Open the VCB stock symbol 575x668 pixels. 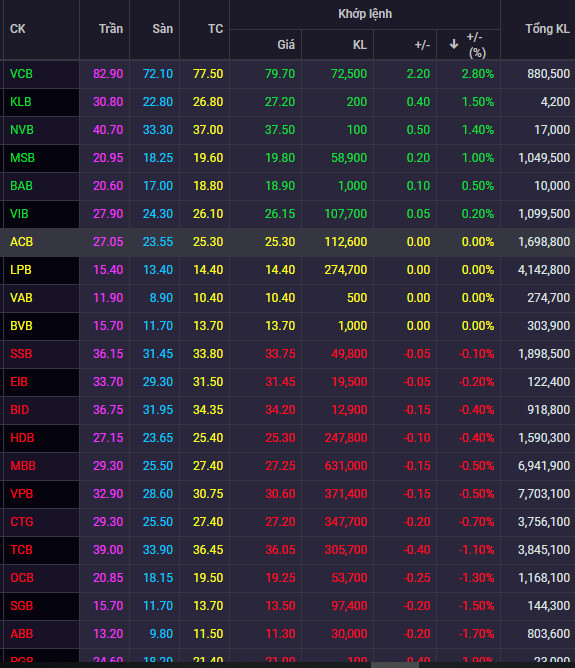[21, 74]
